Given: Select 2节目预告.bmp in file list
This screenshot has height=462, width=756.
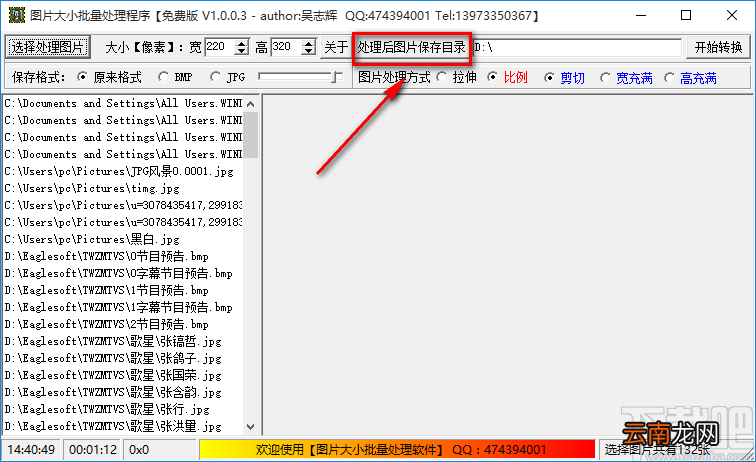Looking at the screenshot, I should tap(123, 324).
